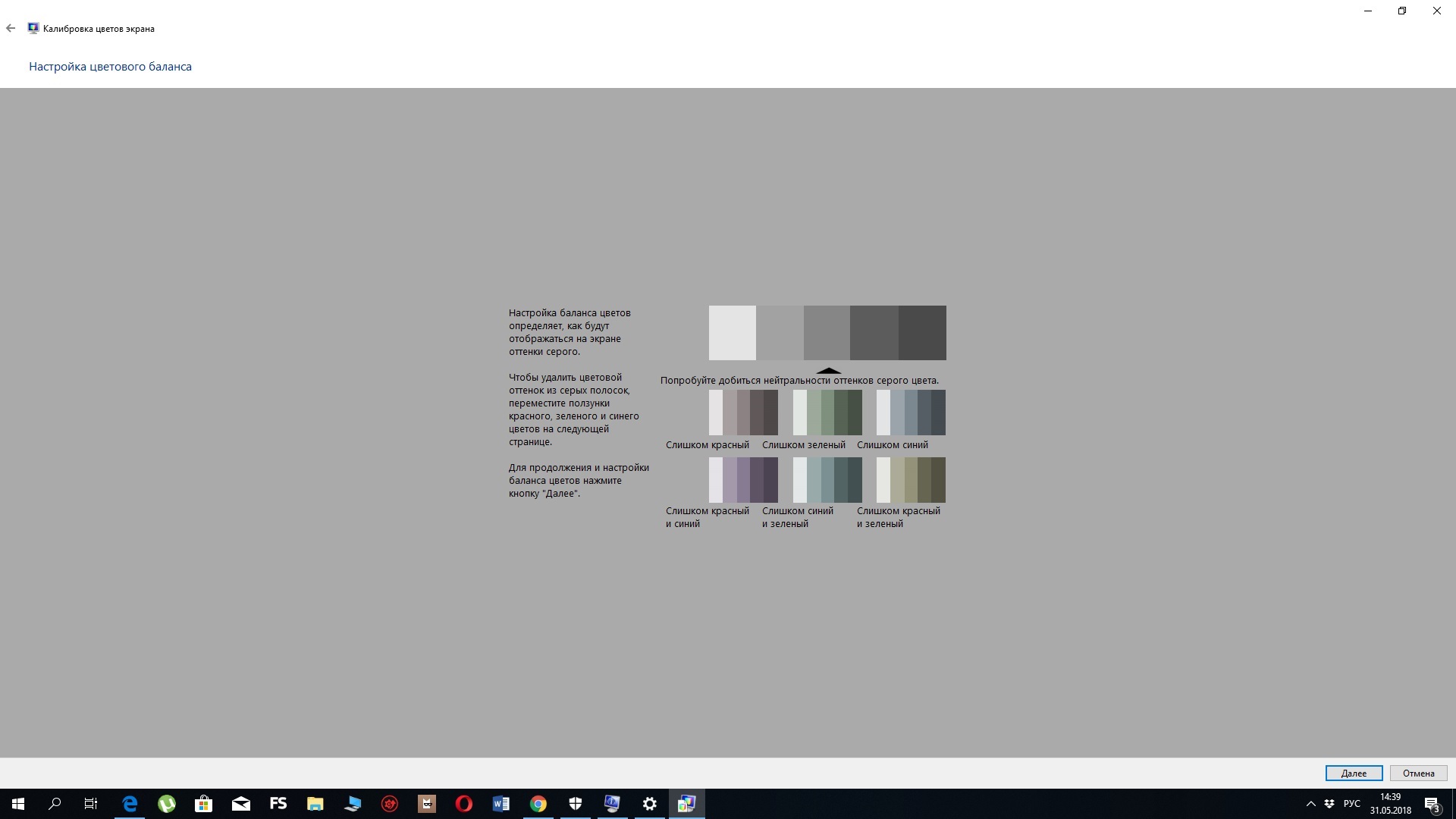Open the red gear icon app in taskbar
Image resolution: width=1456 pixels, height=819 pixels.
[x=390, y=804]
